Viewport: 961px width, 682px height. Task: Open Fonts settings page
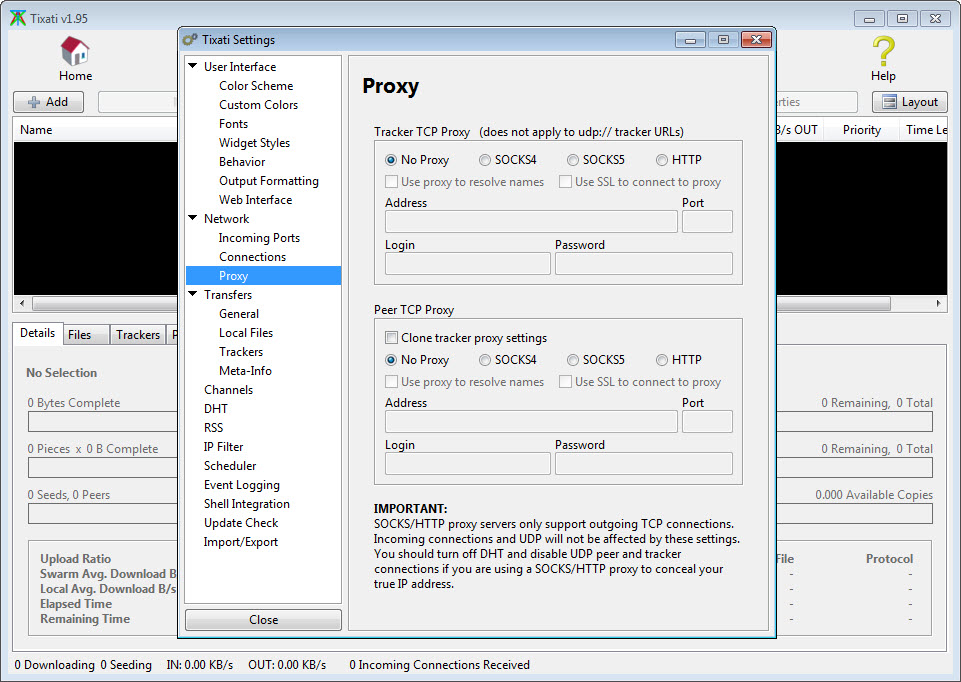[234, 124]
